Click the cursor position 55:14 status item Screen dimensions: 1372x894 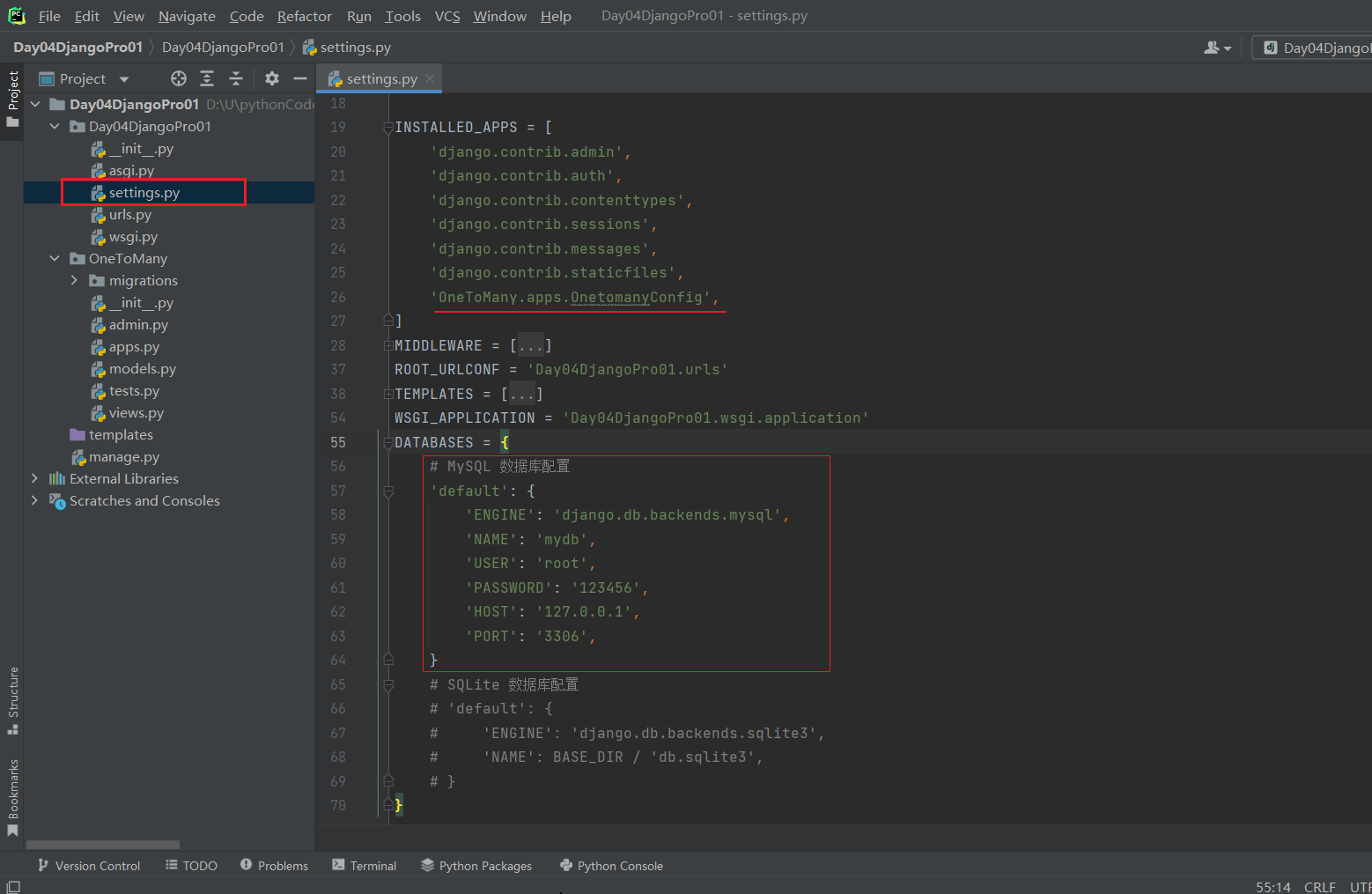pyautogui.click(x=1272, y=886)
